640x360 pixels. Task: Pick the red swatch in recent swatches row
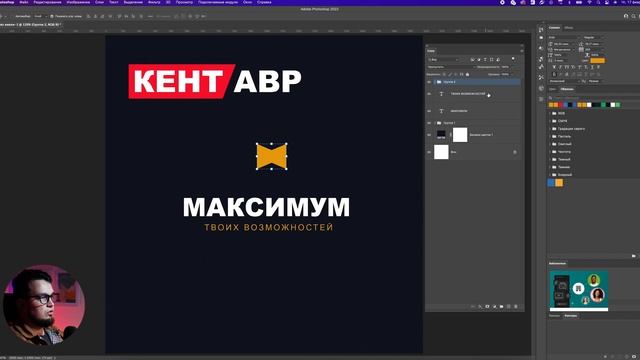pyautogui.click(x=560, y=105)
